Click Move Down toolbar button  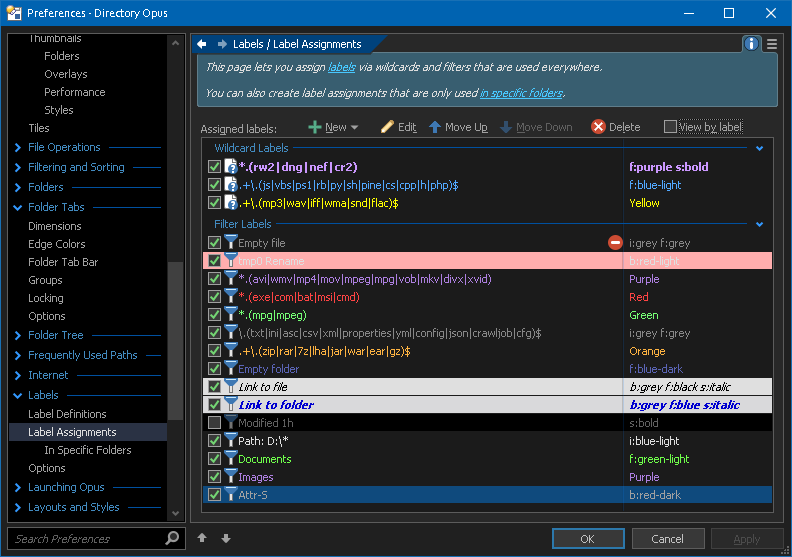pyautogui.click(x=536, y=127)
